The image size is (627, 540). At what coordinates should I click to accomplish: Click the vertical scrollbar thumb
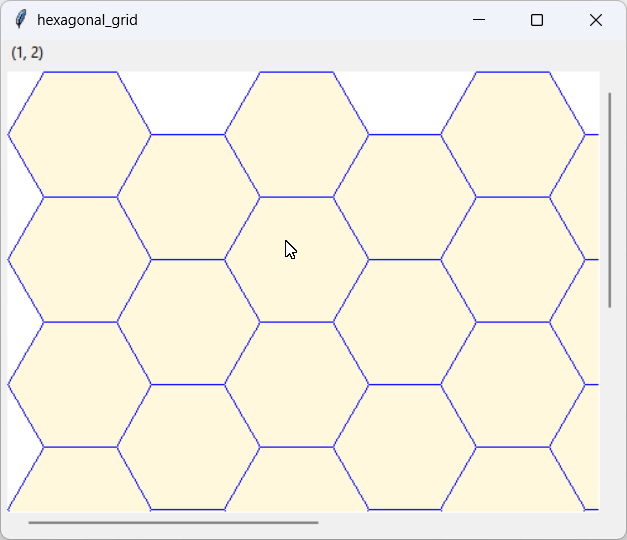tap(609, 200)
